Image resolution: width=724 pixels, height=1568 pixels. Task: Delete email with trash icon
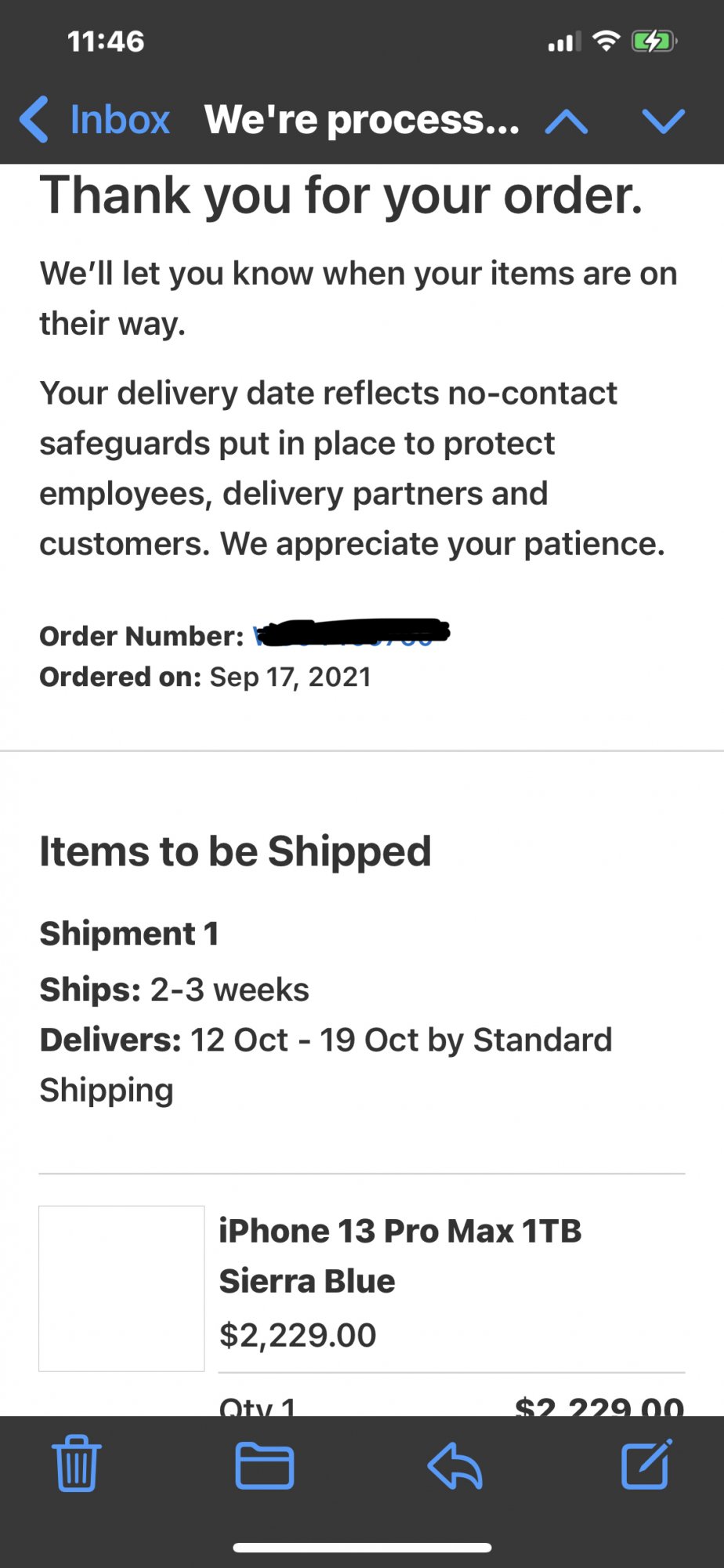point(77,1463)
